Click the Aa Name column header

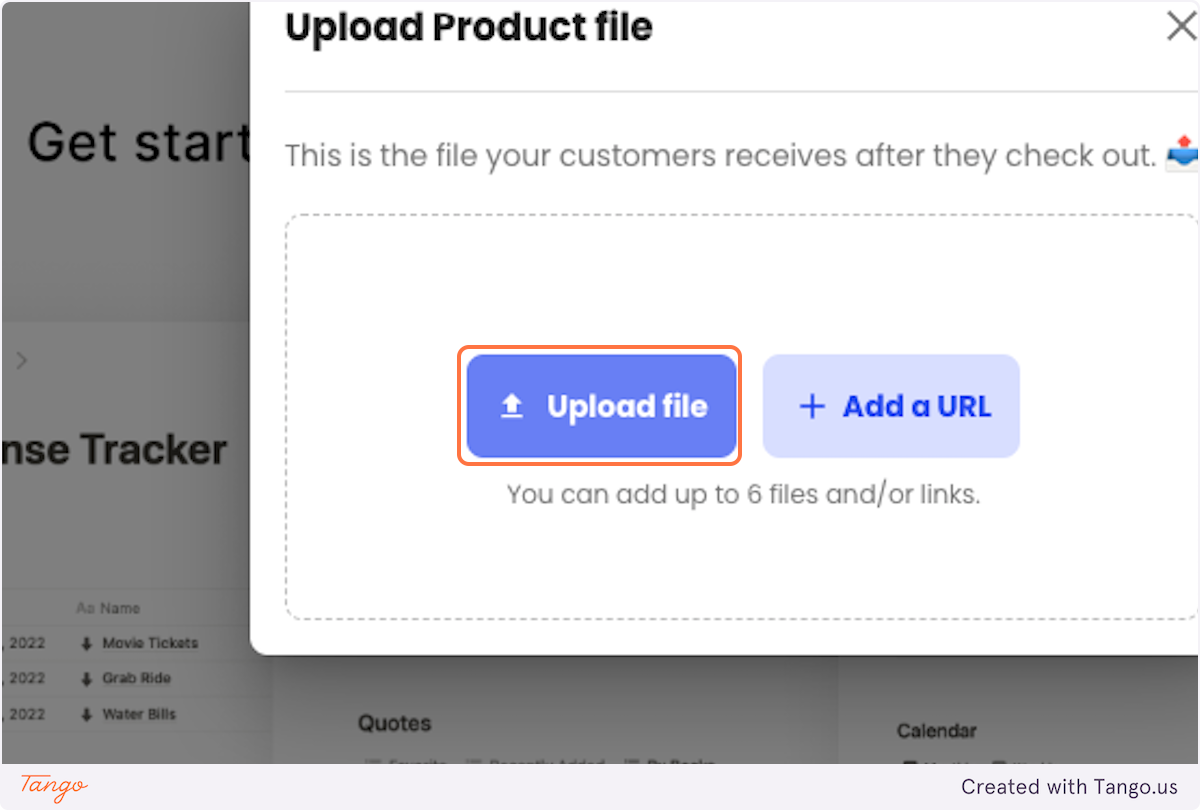point(108,608)
